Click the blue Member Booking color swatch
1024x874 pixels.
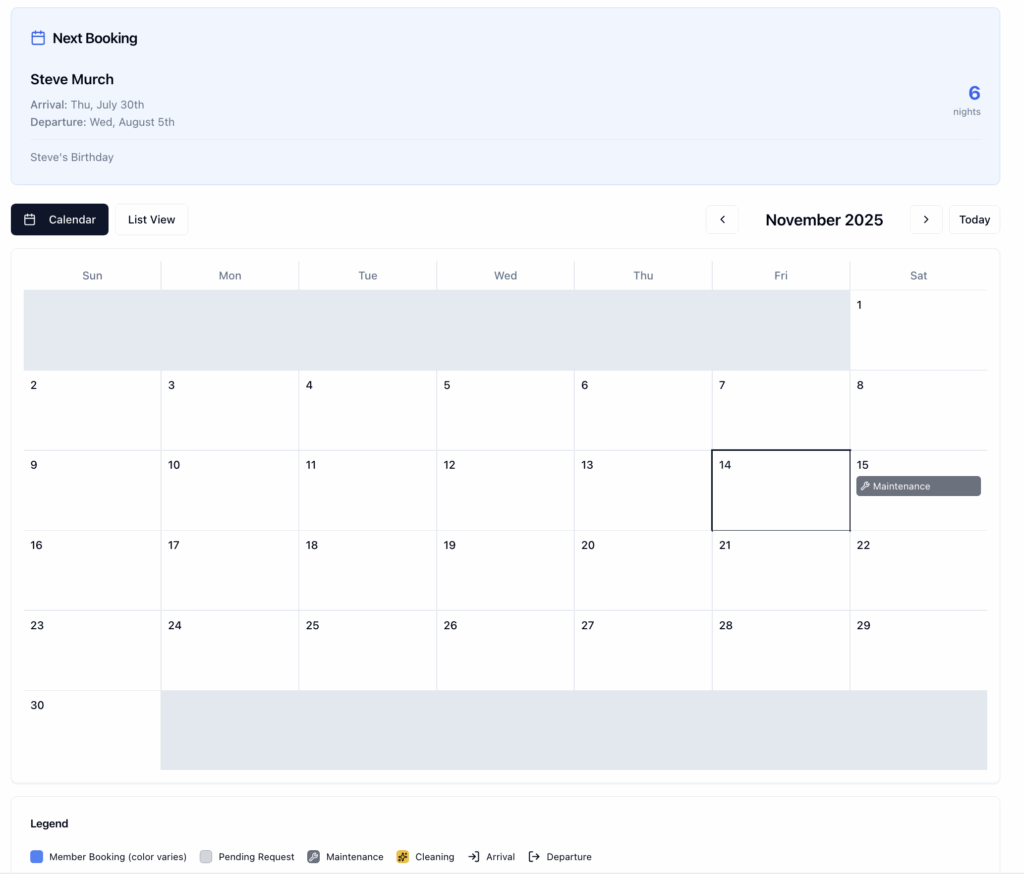tap(37, 857)
